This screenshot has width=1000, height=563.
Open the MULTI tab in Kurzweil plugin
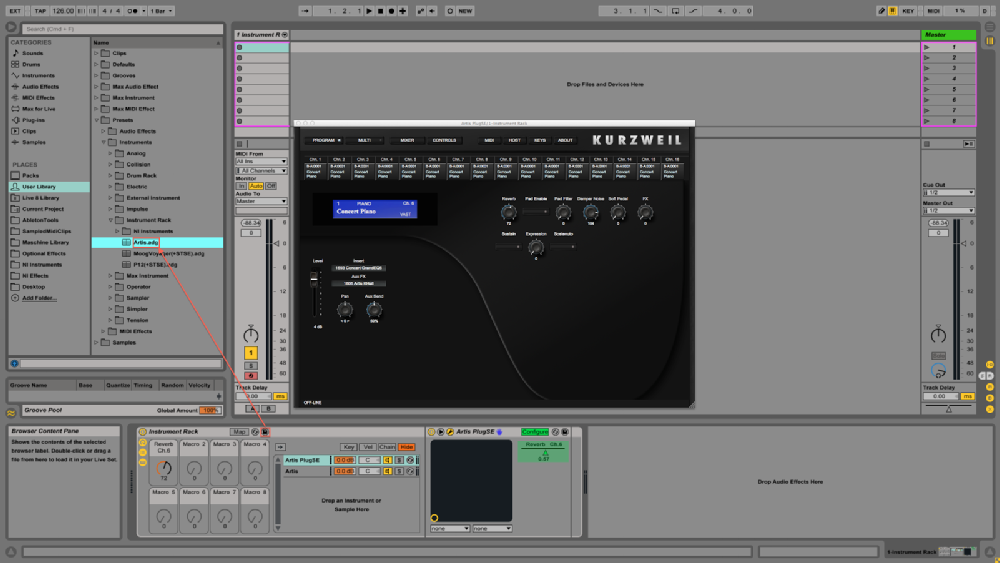pyautogui.click(x=365, y=140)
